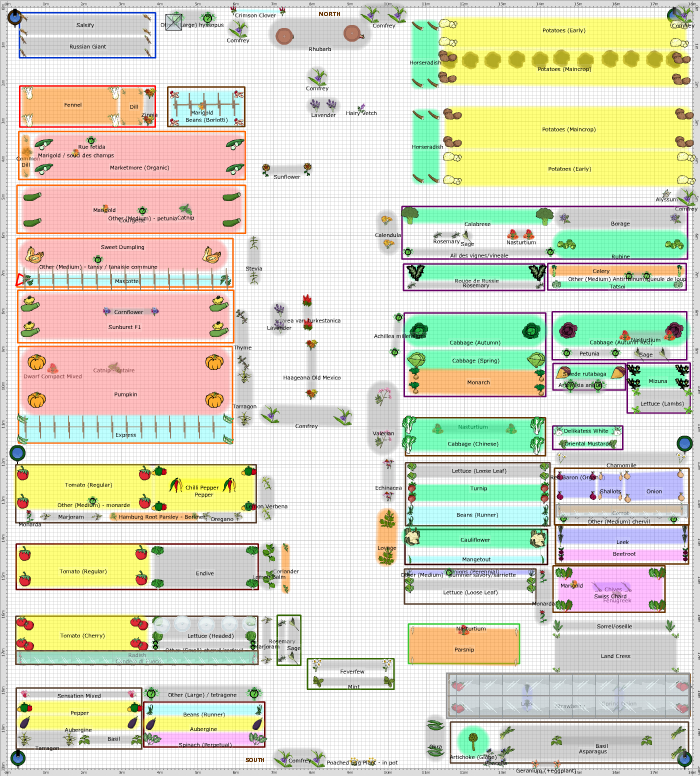Image resolution: width=700 pixels, height=776 pixels.
Task: Click the red triangle marker on Mascotte row
Action: 20,281
